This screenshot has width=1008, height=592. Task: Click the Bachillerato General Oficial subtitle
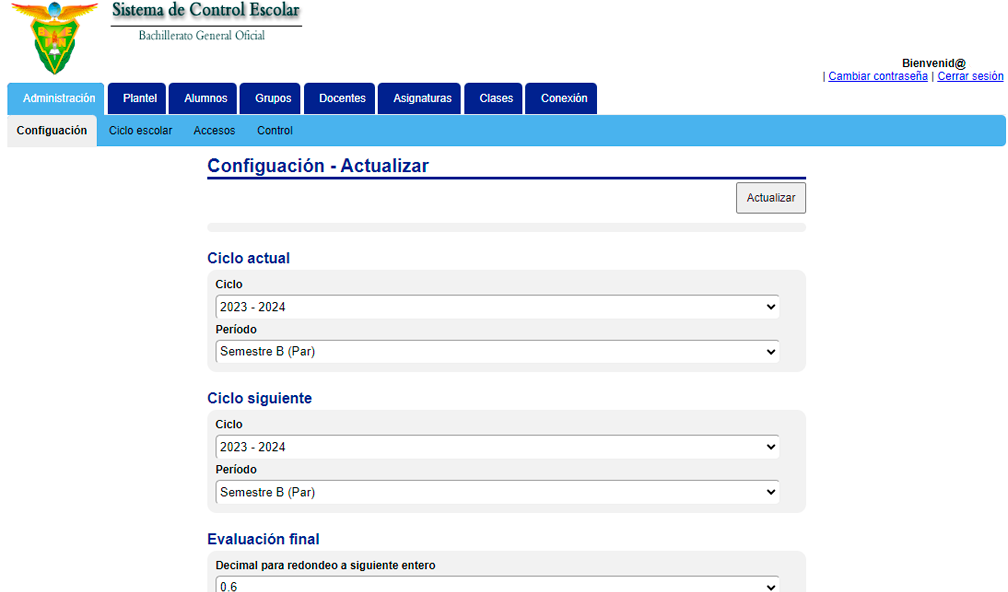(202, 35)
